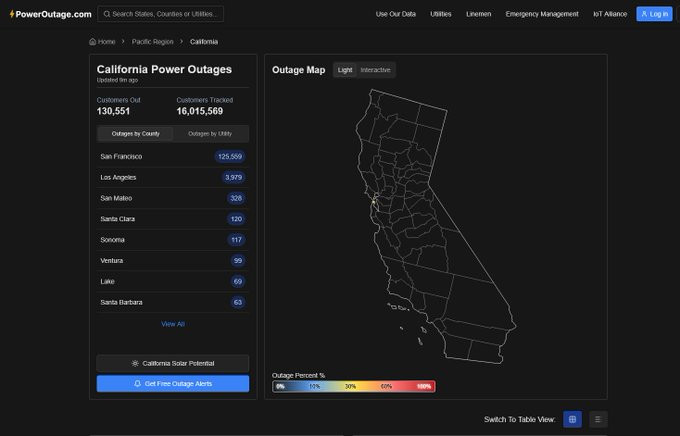Click the bell icon on Outage Alerts
The width and height of the screenshot is (680, 436).
137,384
